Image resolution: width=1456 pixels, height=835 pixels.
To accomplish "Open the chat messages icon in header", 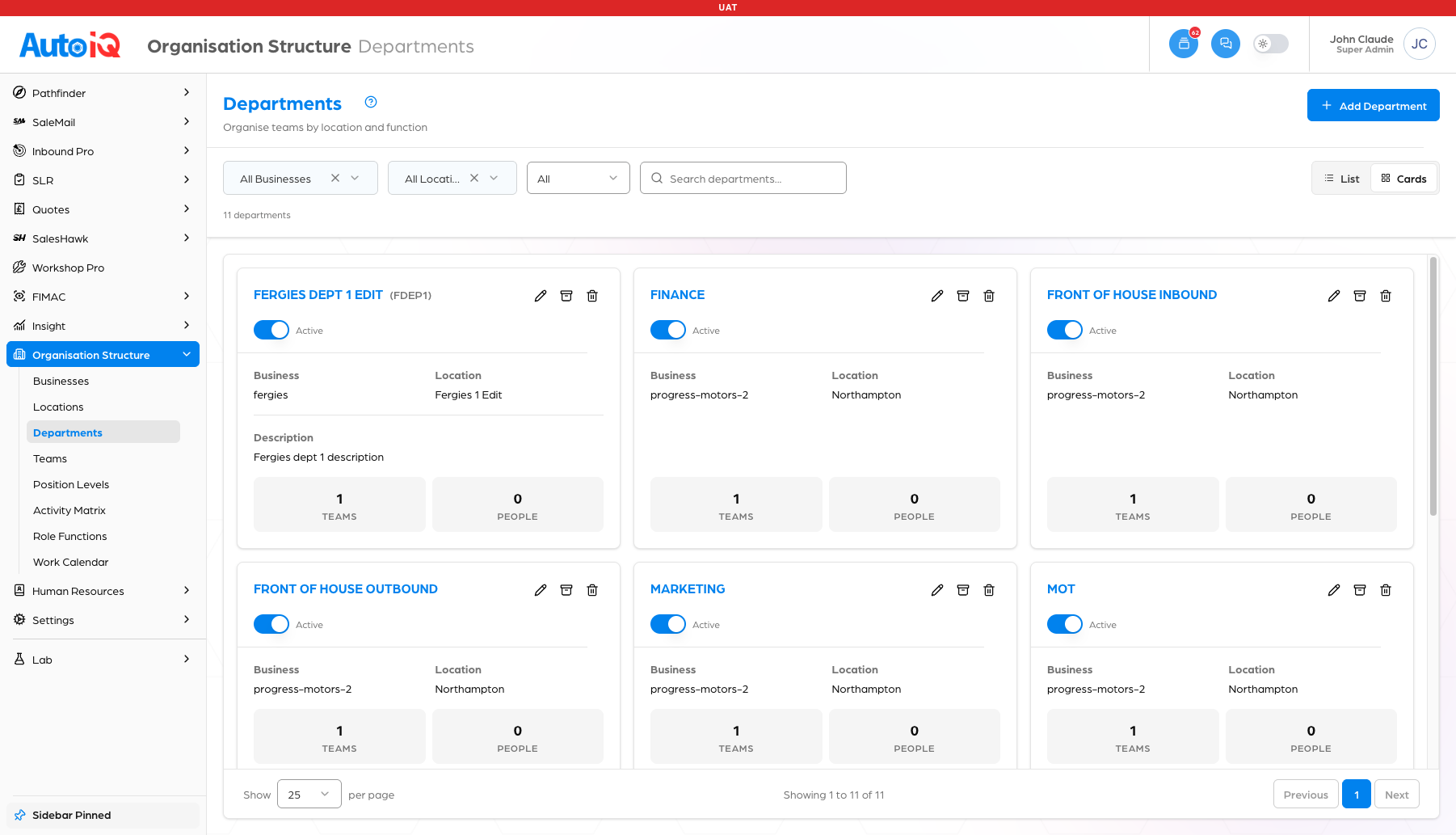I will point(1226,44).
